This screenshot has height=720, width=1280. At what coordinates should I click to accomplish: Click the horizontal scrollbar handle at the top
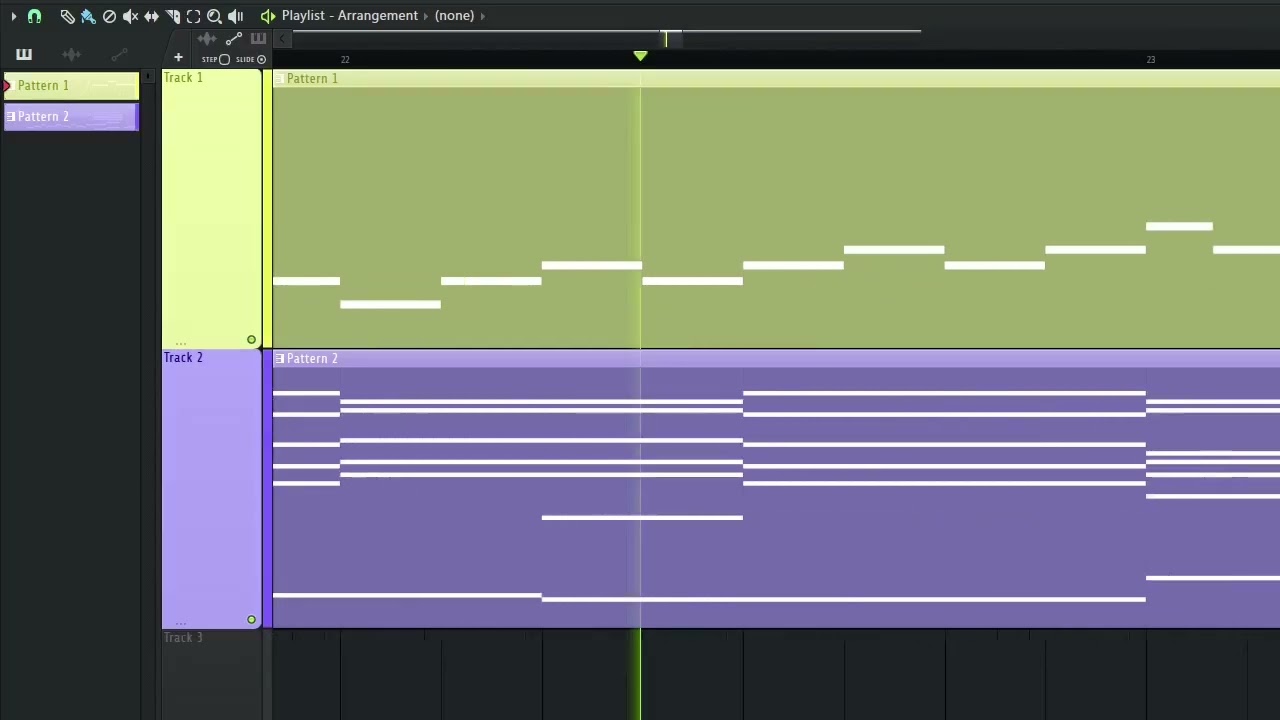coord(672,39)
